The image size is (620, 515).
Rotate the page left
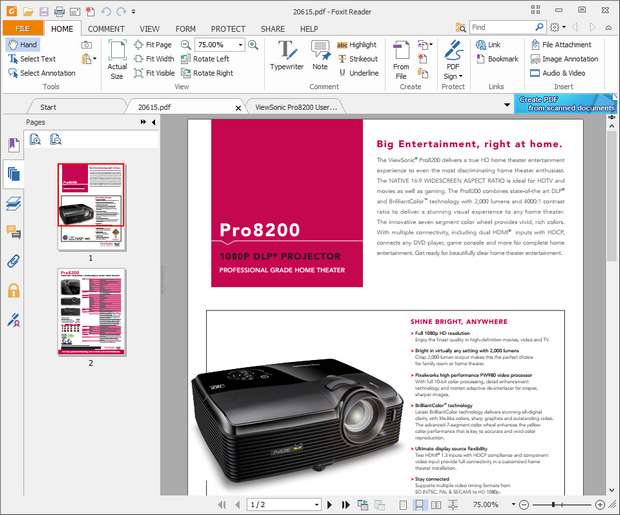click(x=205, y=59)
